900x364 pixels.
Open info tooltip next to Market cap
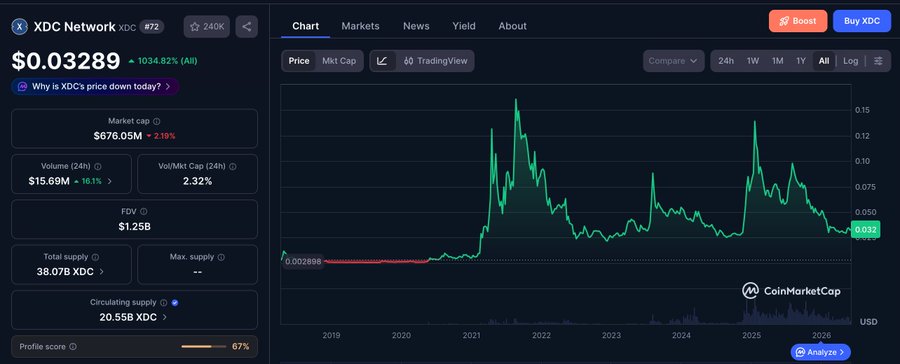[x=157, y=121]
